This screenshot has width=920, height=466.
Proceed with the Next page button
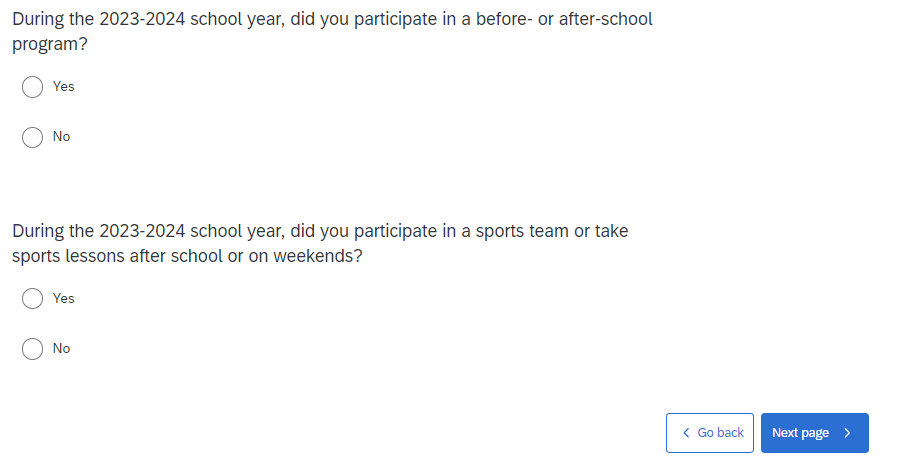[814, 433]
